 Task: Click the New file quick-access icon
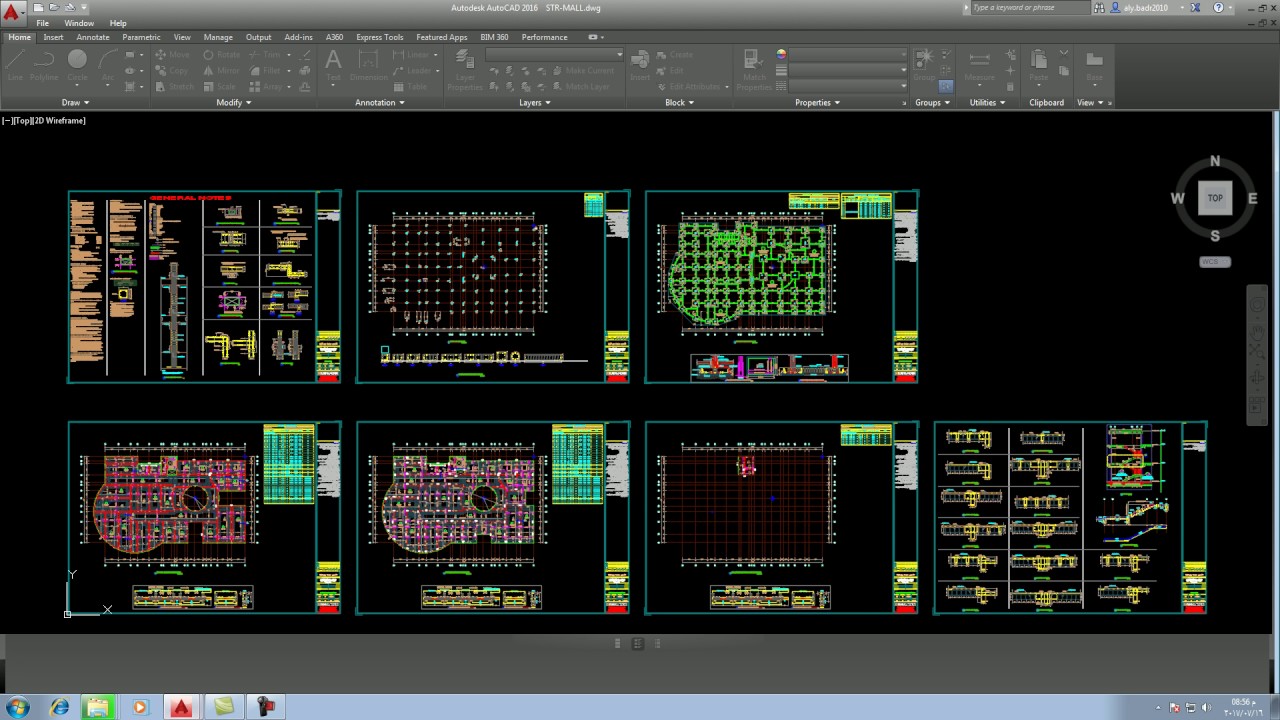[x=38, y=7]
